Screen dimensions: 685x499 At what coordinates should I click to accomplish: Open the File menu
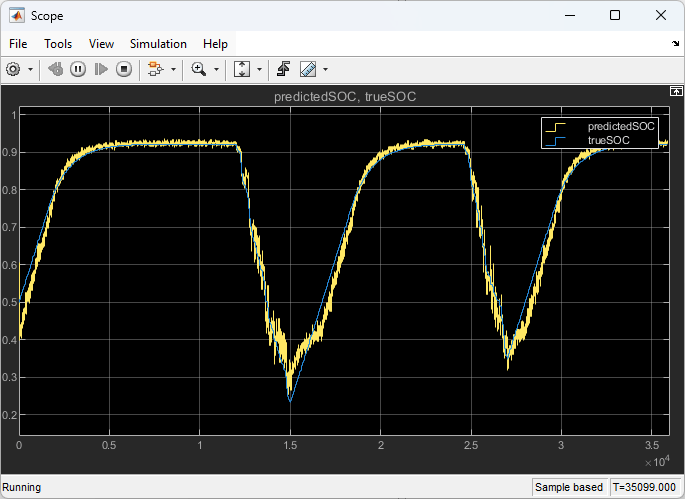click(18, 44)
